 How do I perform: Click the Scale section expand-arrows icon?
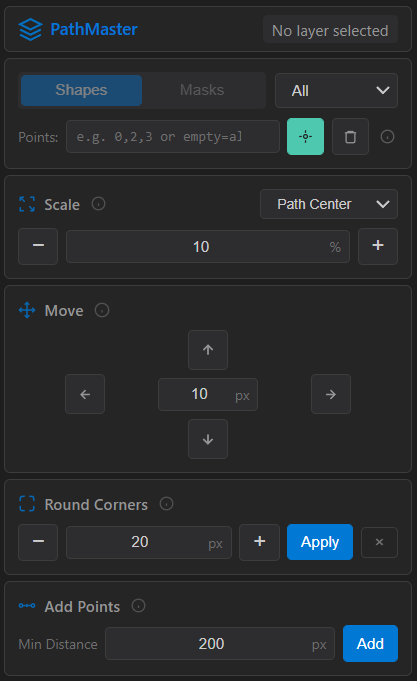(27, 204)
